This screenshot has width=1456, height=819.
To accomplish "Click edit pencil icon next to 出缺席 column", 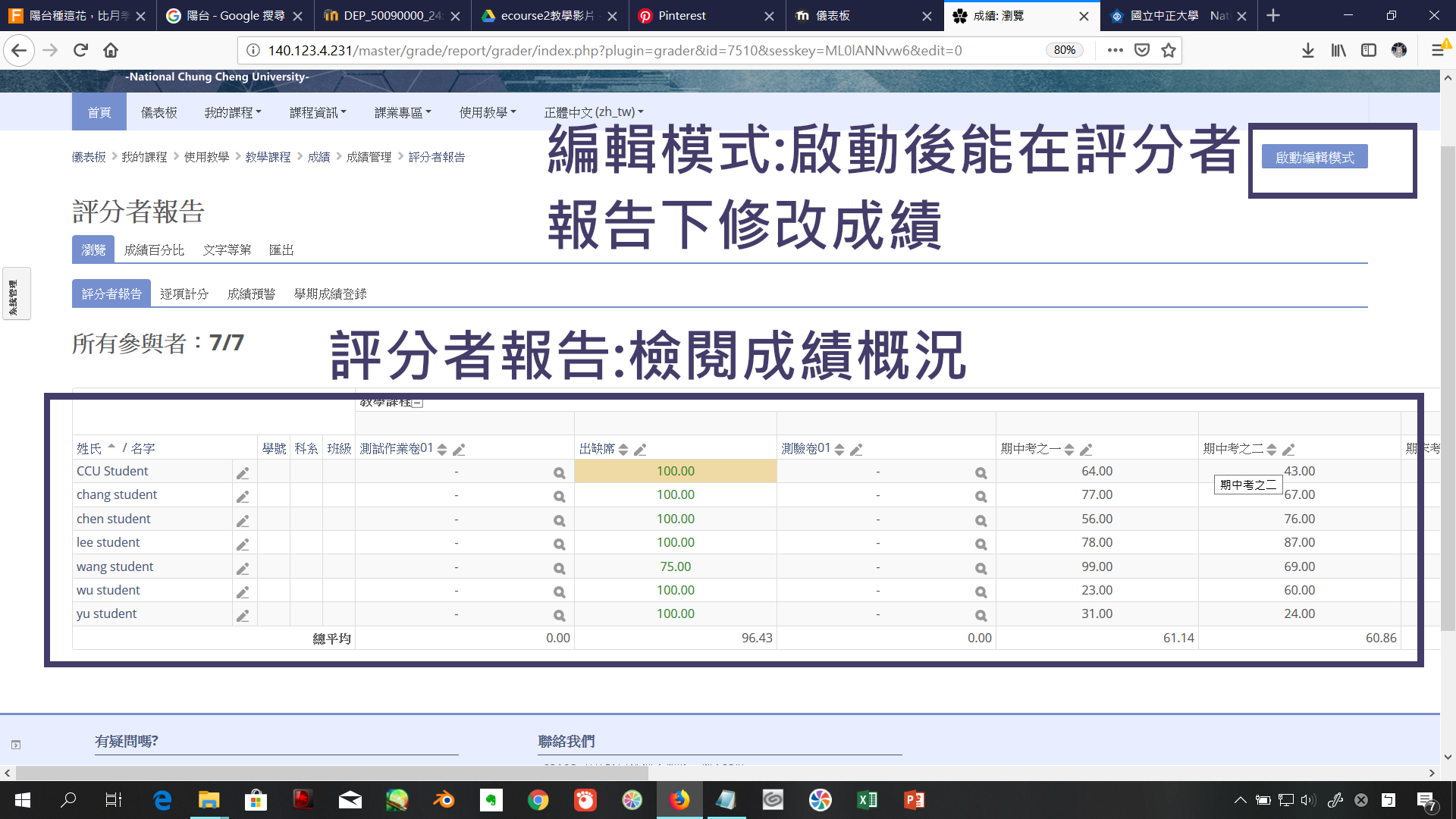I will (x=640, y=450).
